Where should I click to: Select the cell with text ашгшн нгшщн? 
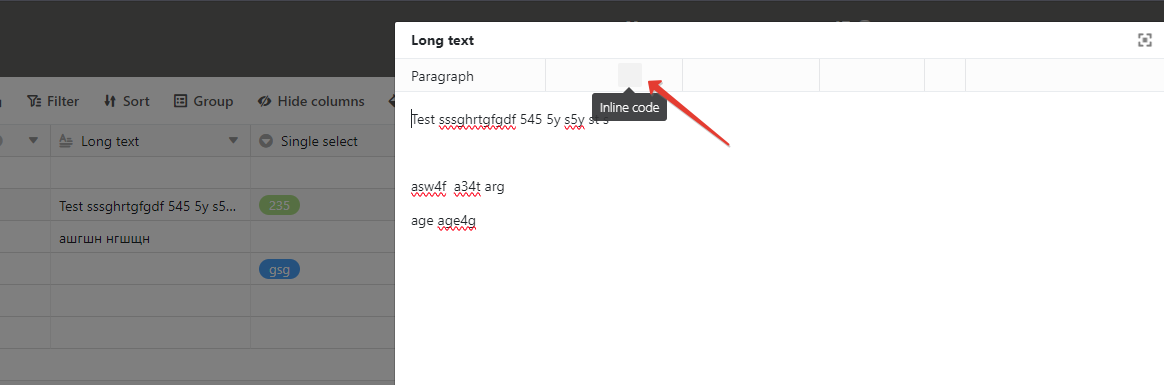coord(151,238)
